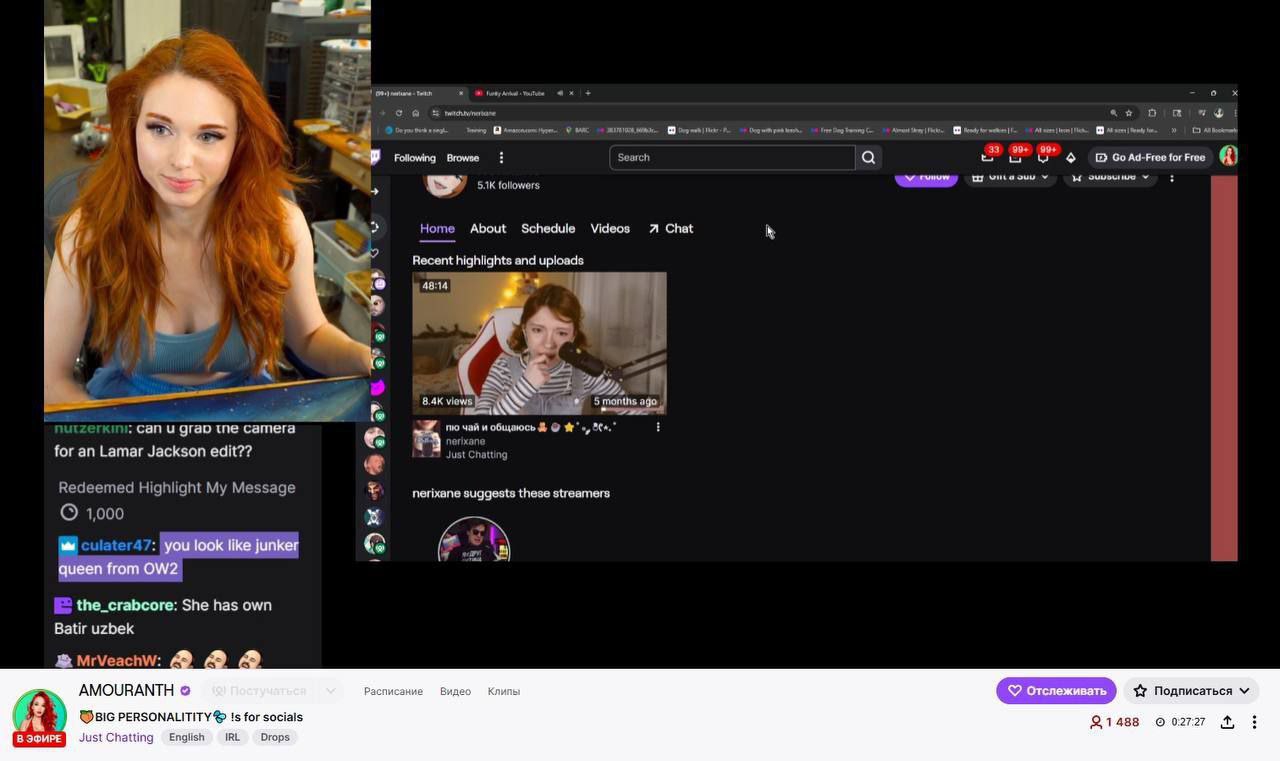Open the Видео tab
Screen dimensions: 1280x761
pos(455,691)
